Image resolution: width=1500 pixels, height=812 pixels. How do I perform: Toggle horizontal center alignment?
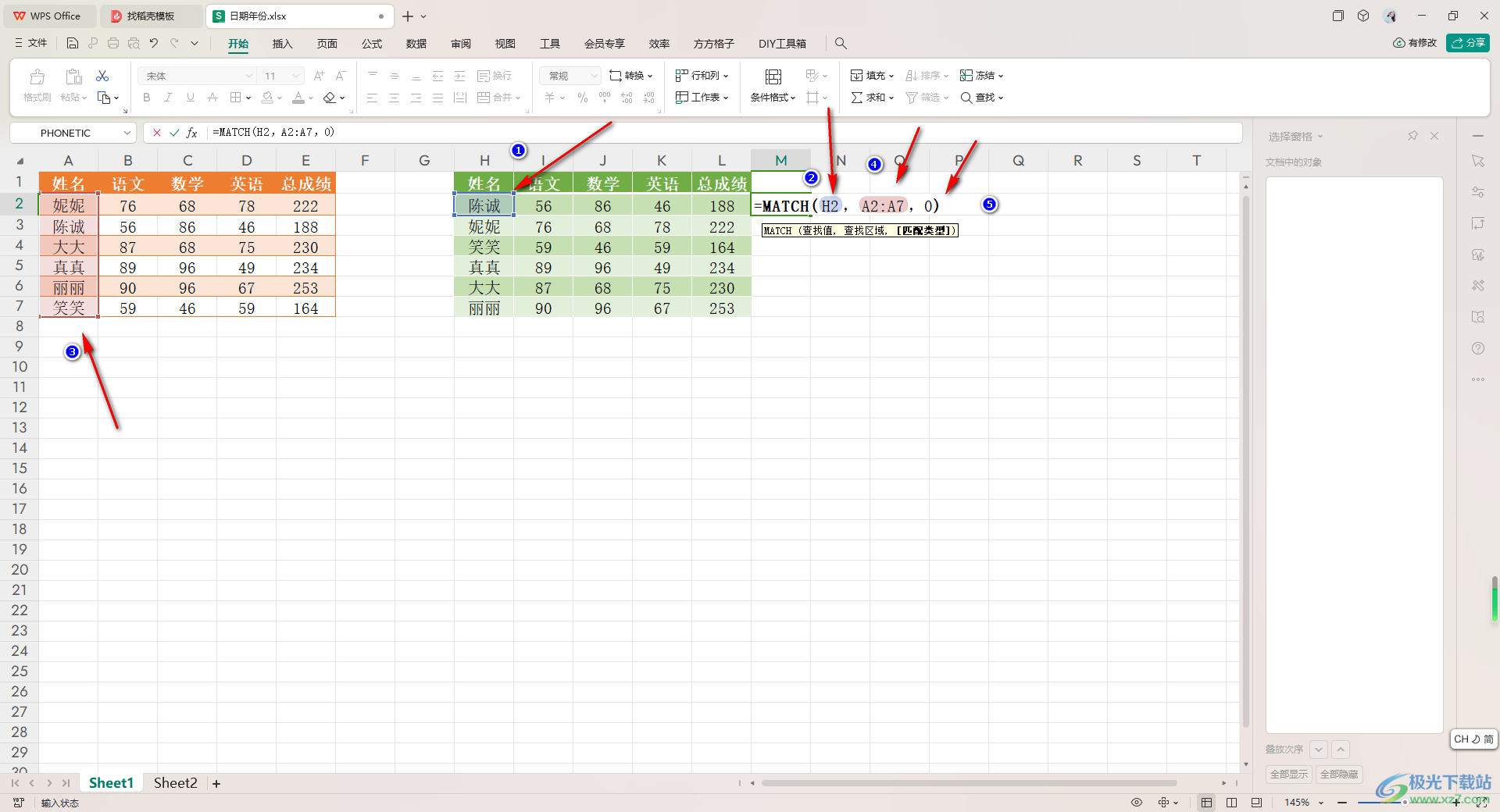point(395,98)
